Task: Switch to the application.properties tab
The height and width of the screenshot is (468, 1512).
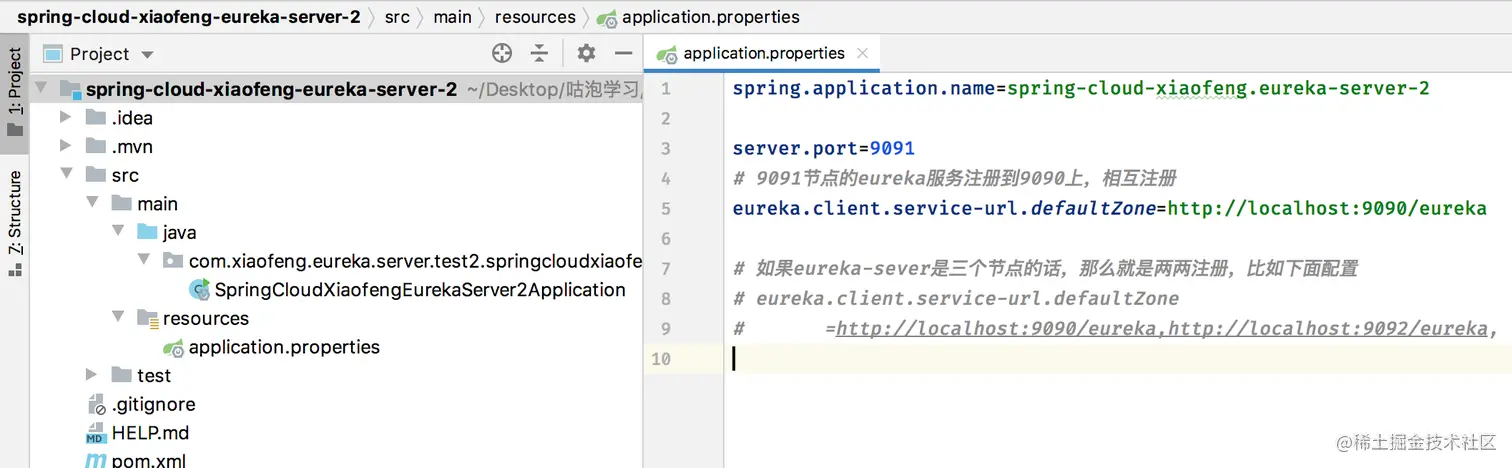Action: pos(763,53)
